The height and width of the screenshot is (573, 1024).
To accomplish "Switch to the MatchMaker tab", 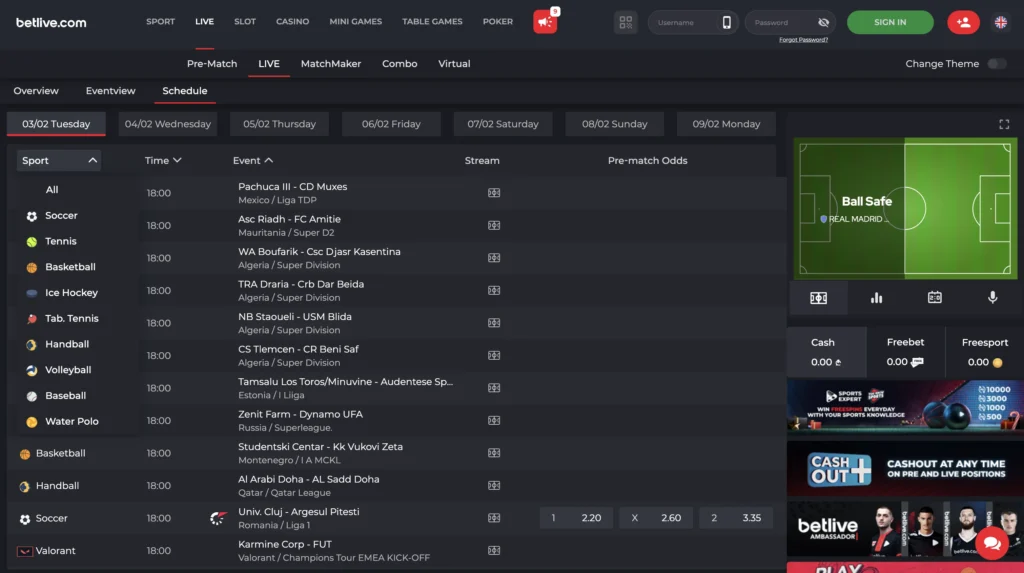I will pyautogui.click(x=330, y=63).
